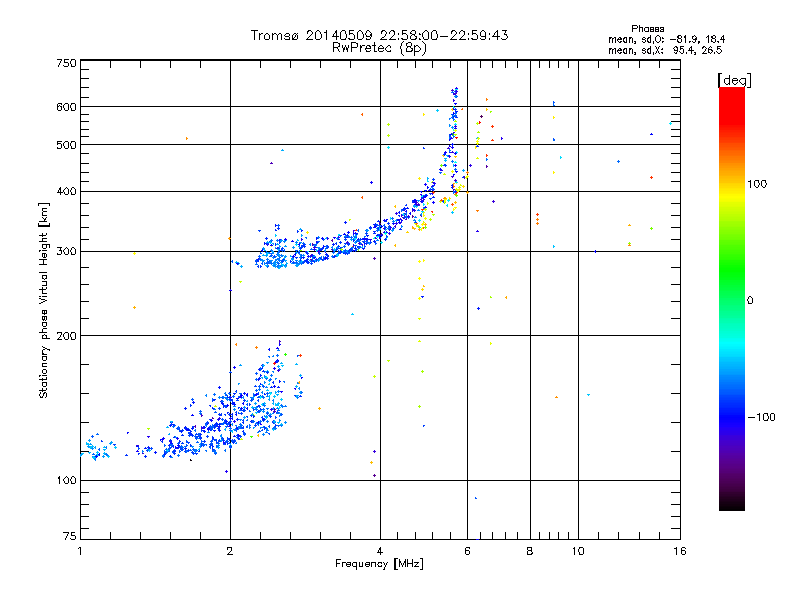Image resolution: width=800 pixels, height=600 pixels.
Task: Click the y-axis label "500"
Action: click(66, 145)
